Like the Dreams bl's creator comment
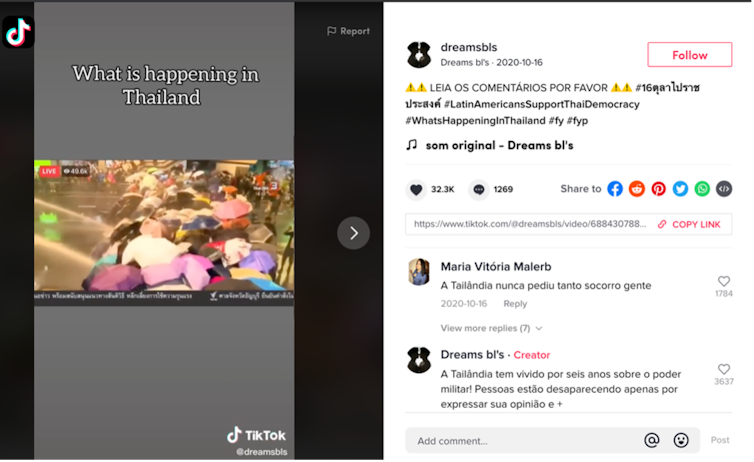This screenshot has width=754, height=462. (x=724, y=369)
